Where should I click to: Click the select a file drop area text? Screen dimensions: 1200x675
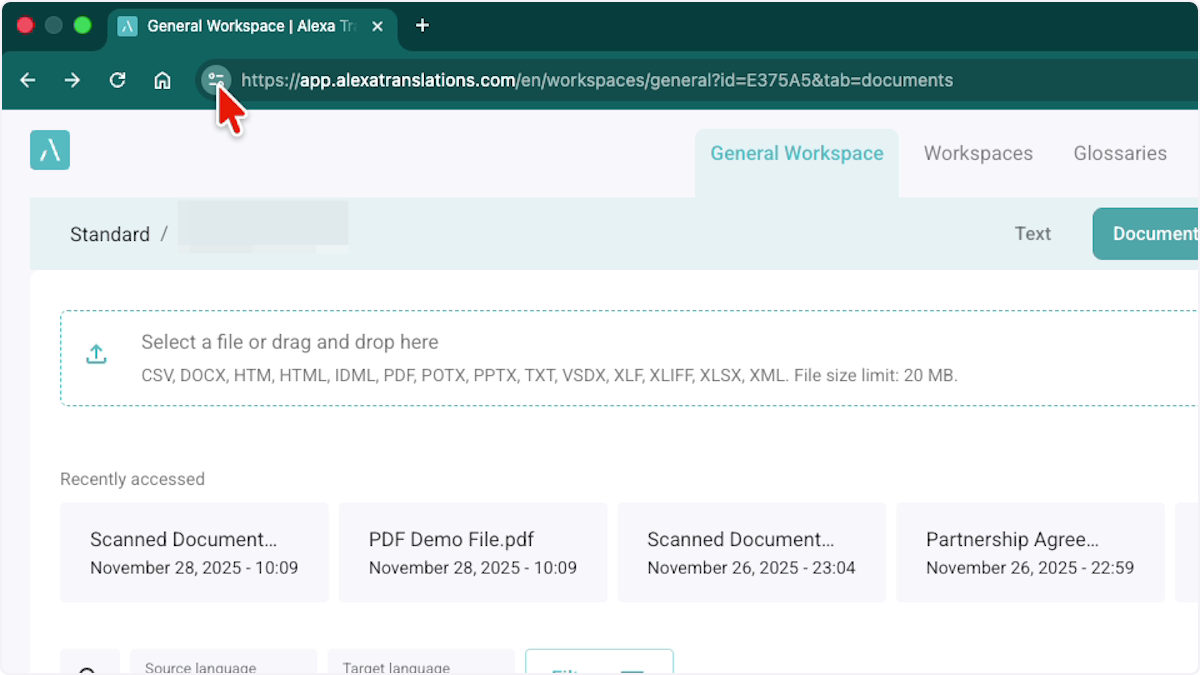290,342
